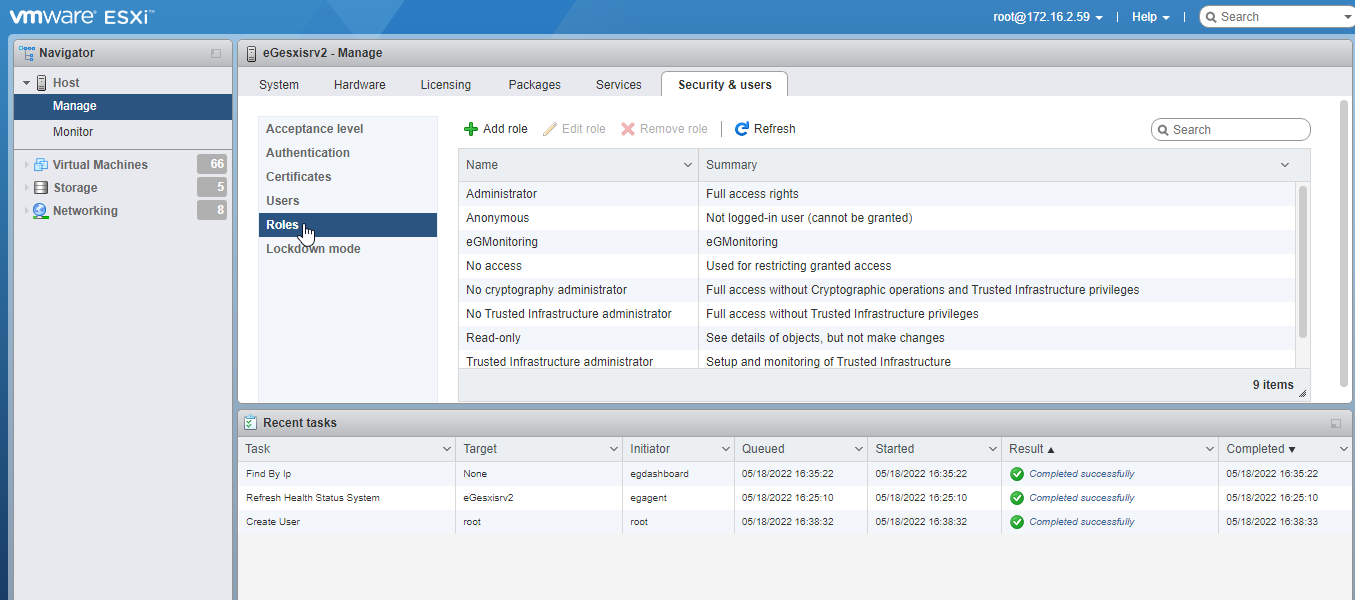Switch to the Hardware tab
The image size is (1355, 600).
tap(360, 85)
